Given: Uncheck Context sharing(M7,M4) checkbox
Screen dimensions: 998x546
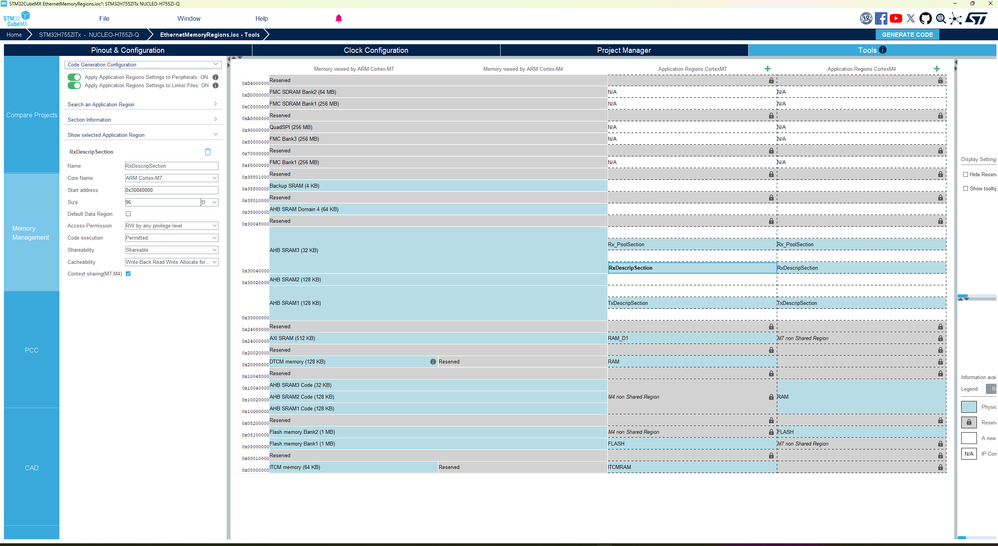Looking at the screenshot, I should pyautogui.click(x=128, y=274).
